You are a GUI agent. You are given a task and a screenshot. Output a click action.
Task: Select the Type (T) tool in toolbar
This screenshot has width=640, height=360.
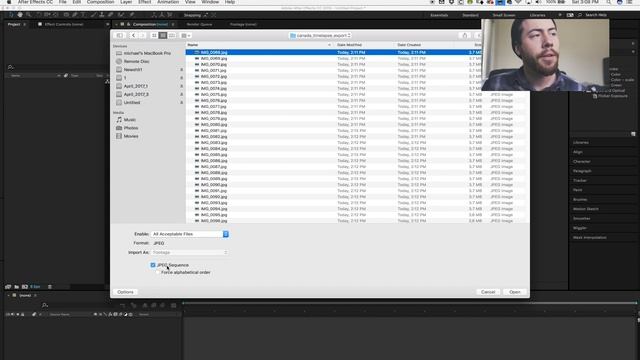click(83, 15)
